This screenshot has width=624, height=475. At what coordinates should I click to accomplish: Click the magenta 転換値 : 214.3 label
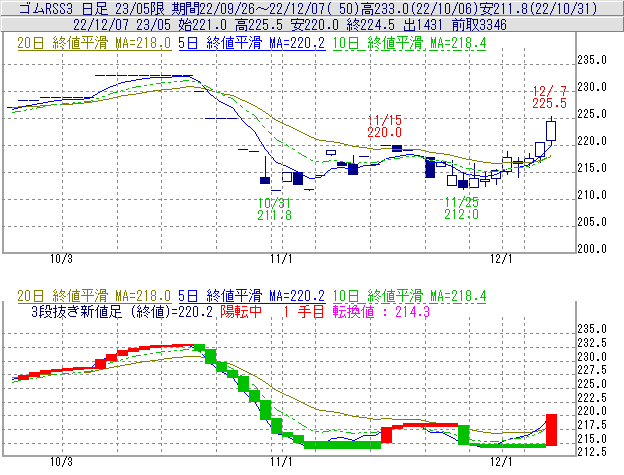(x=382, y=311)
